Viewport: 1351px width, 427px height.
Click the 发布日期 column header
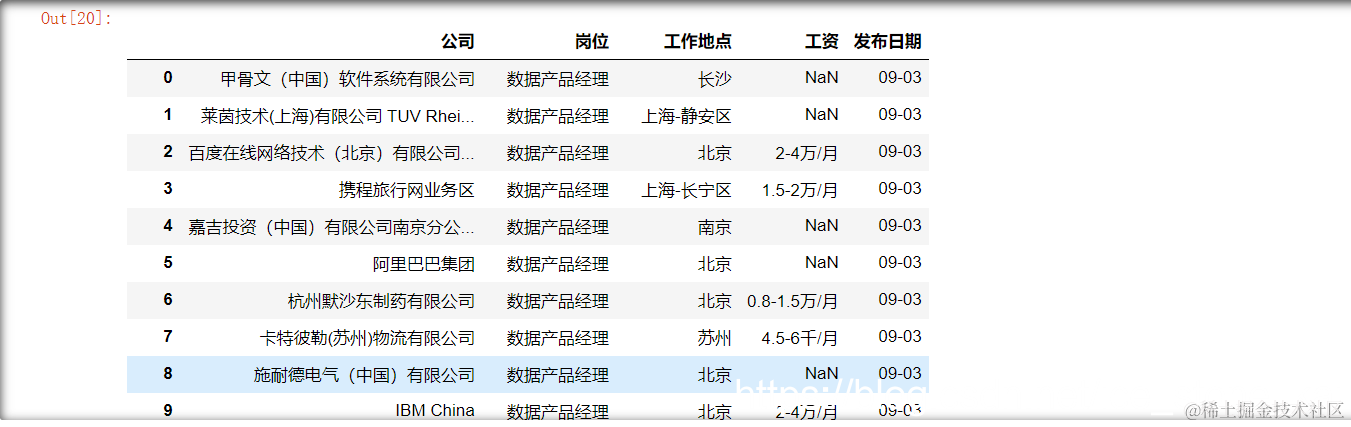click(x=888, y=42)
